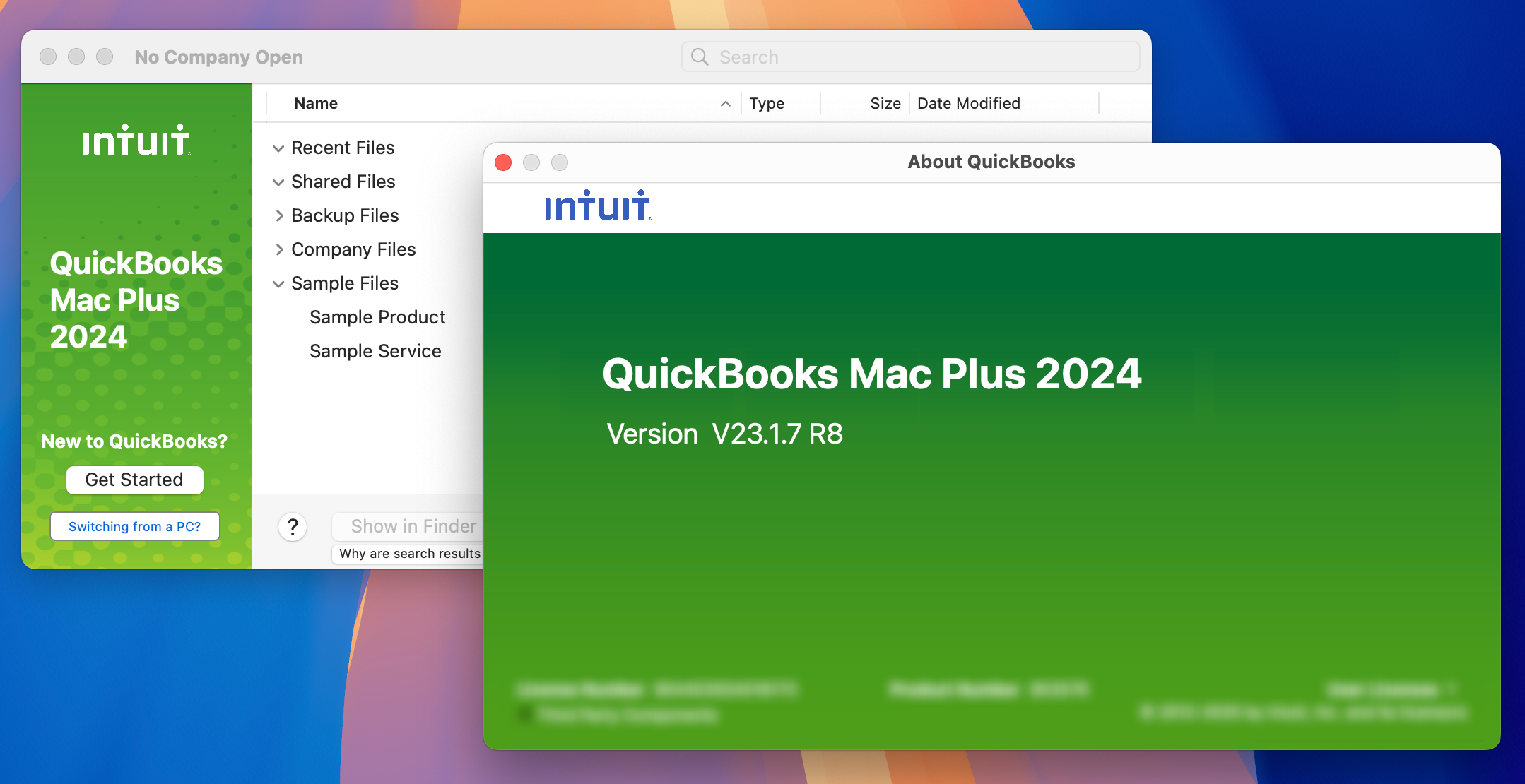Select the Sample Product file
Screen dimensions: 1525x784
coord(377,317)
